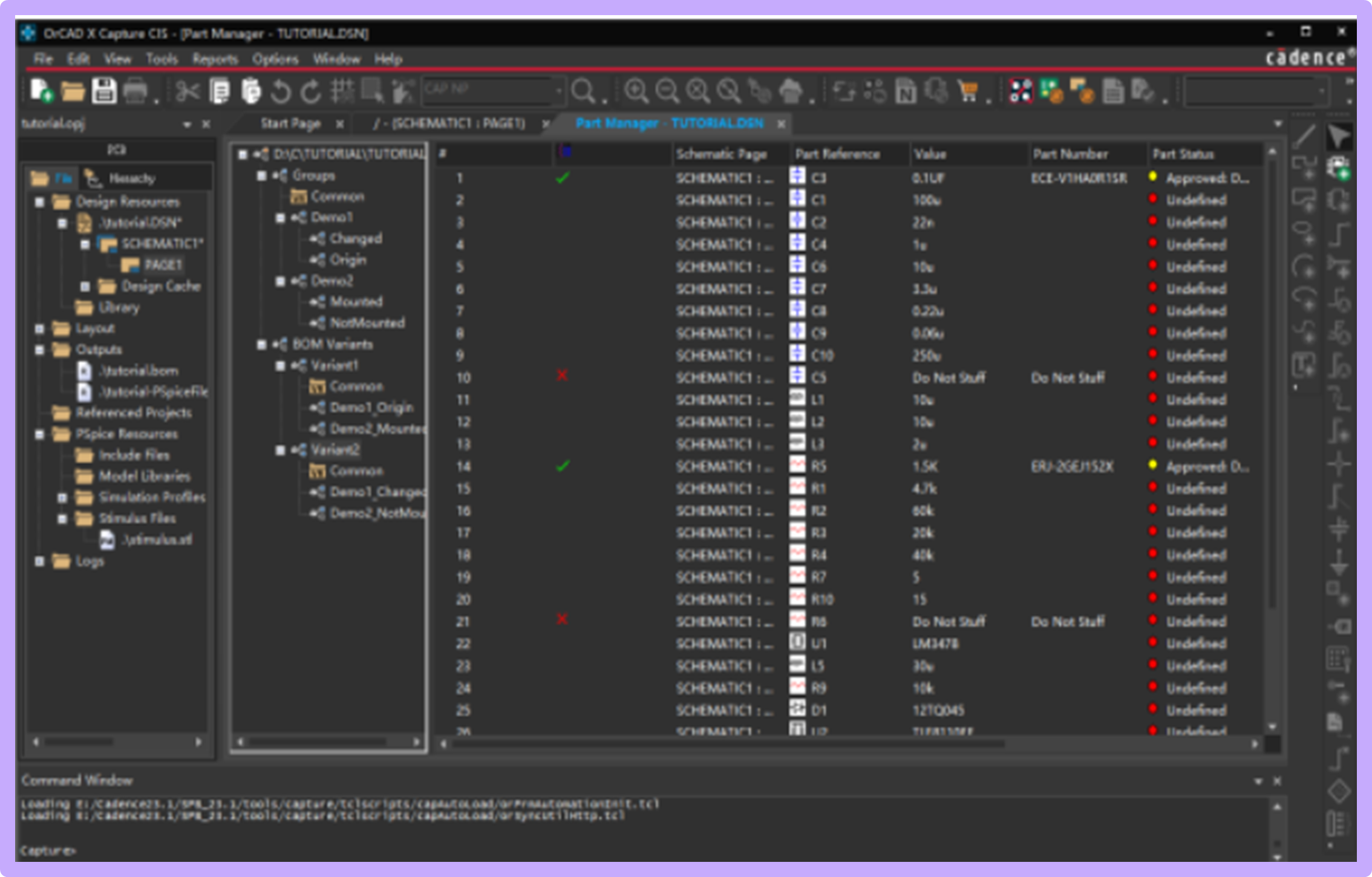Open the Reports menu

[x=215, y=59]
